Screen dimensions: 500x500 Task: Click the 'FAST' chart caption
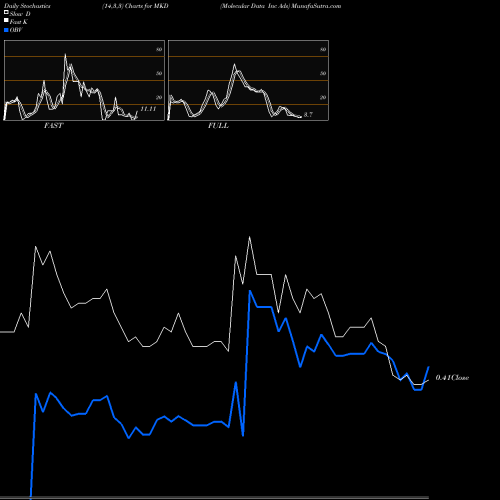tap(53, 126)
